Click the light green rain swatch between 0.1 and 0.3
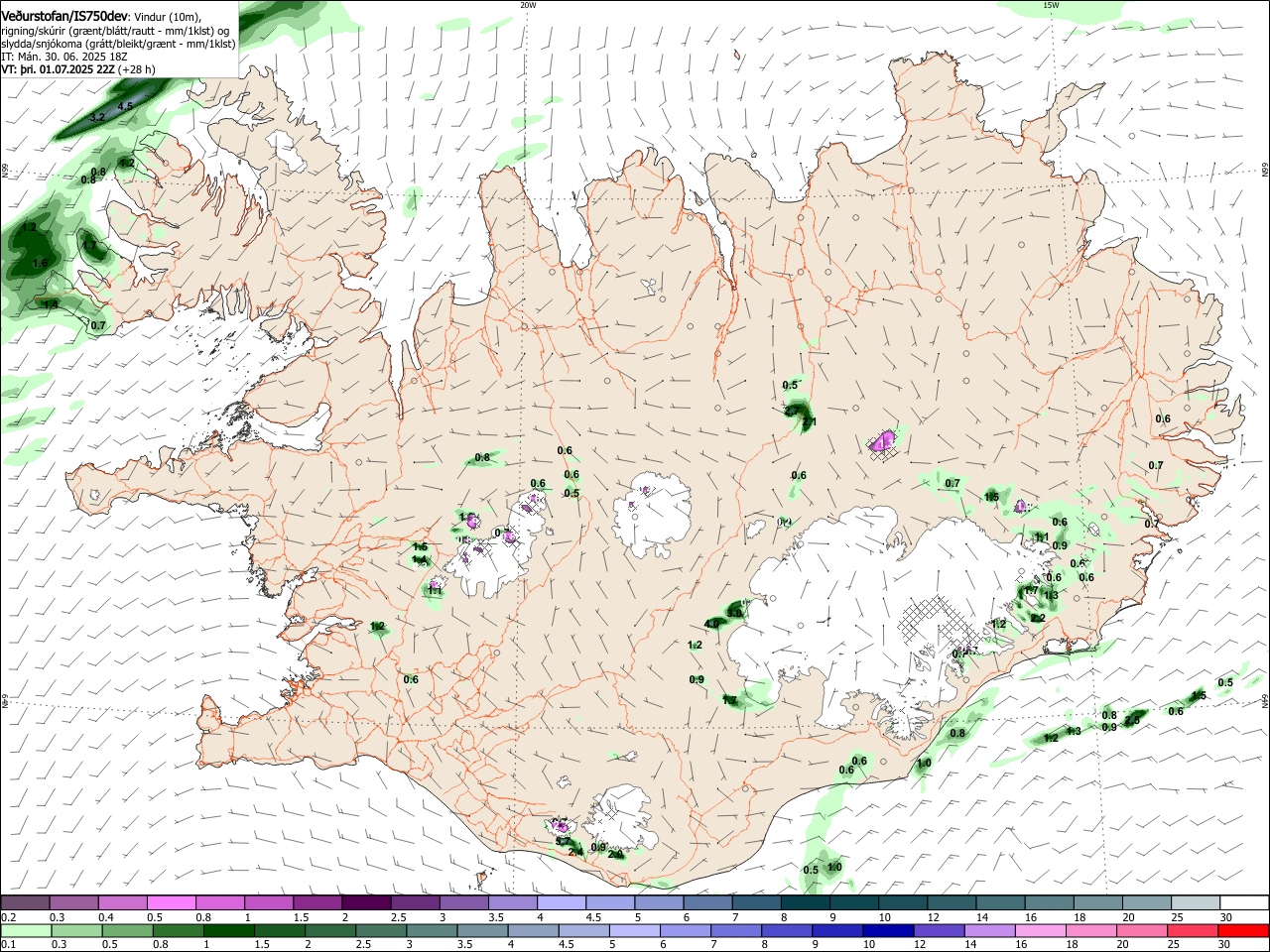1270x952 pixels. [26, 930]
